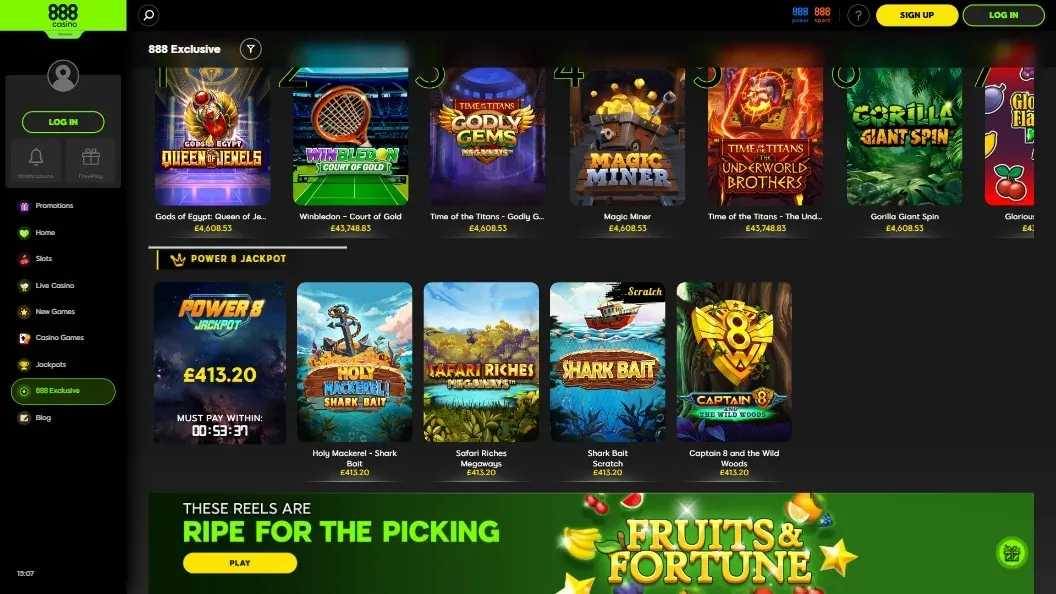Open the floating green gift icon
The width and height of the screenshot is (1056, 594).
pyautogui.click(x=1012, y=553)
